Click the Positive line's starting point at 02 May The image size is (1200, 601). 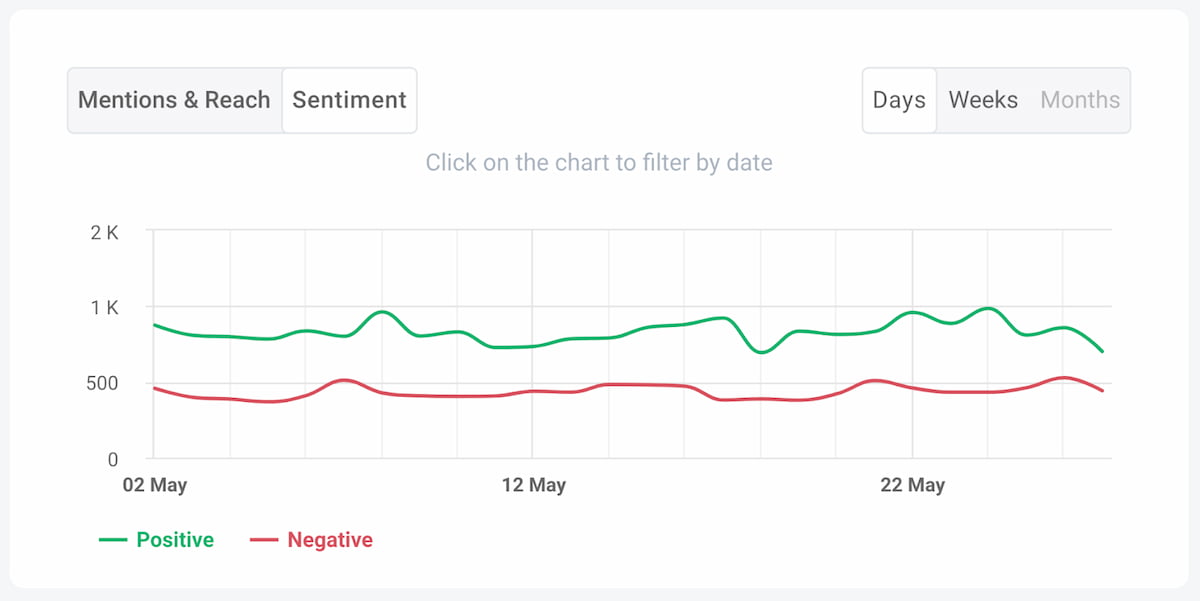tap(154, 325)
